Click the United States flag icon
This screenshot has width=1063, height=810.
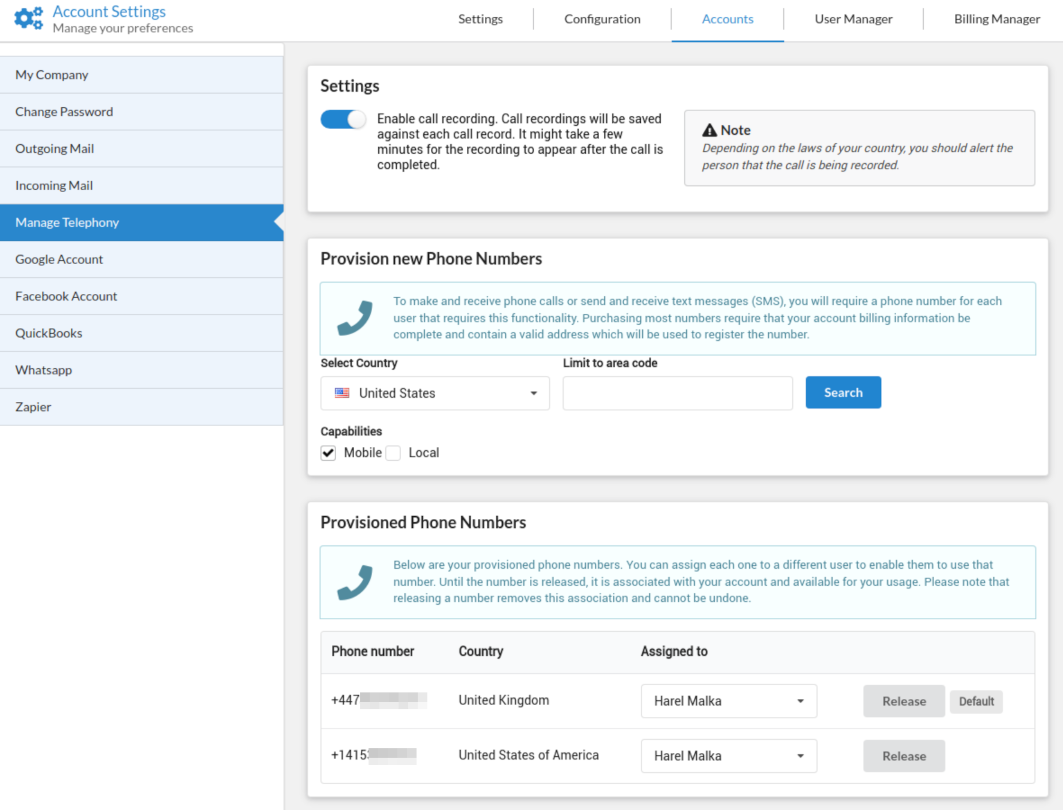tap(342, 393)
